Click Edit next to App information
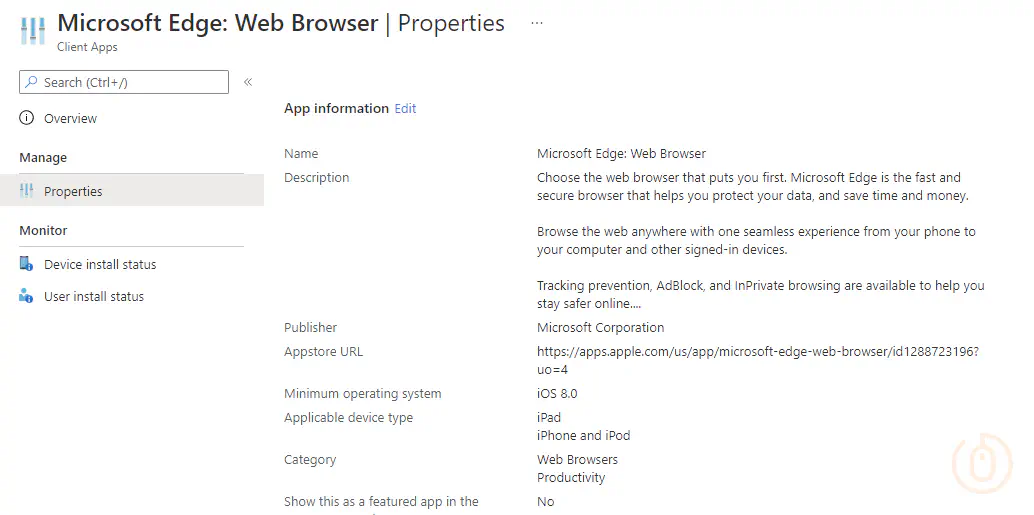 (405, 108)
